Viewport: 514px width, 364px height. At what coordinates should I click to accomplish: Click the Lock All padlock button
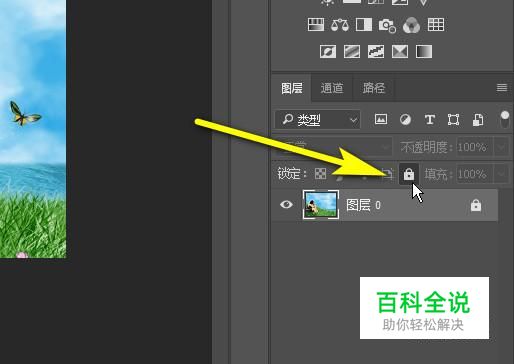tap(409, 174)
